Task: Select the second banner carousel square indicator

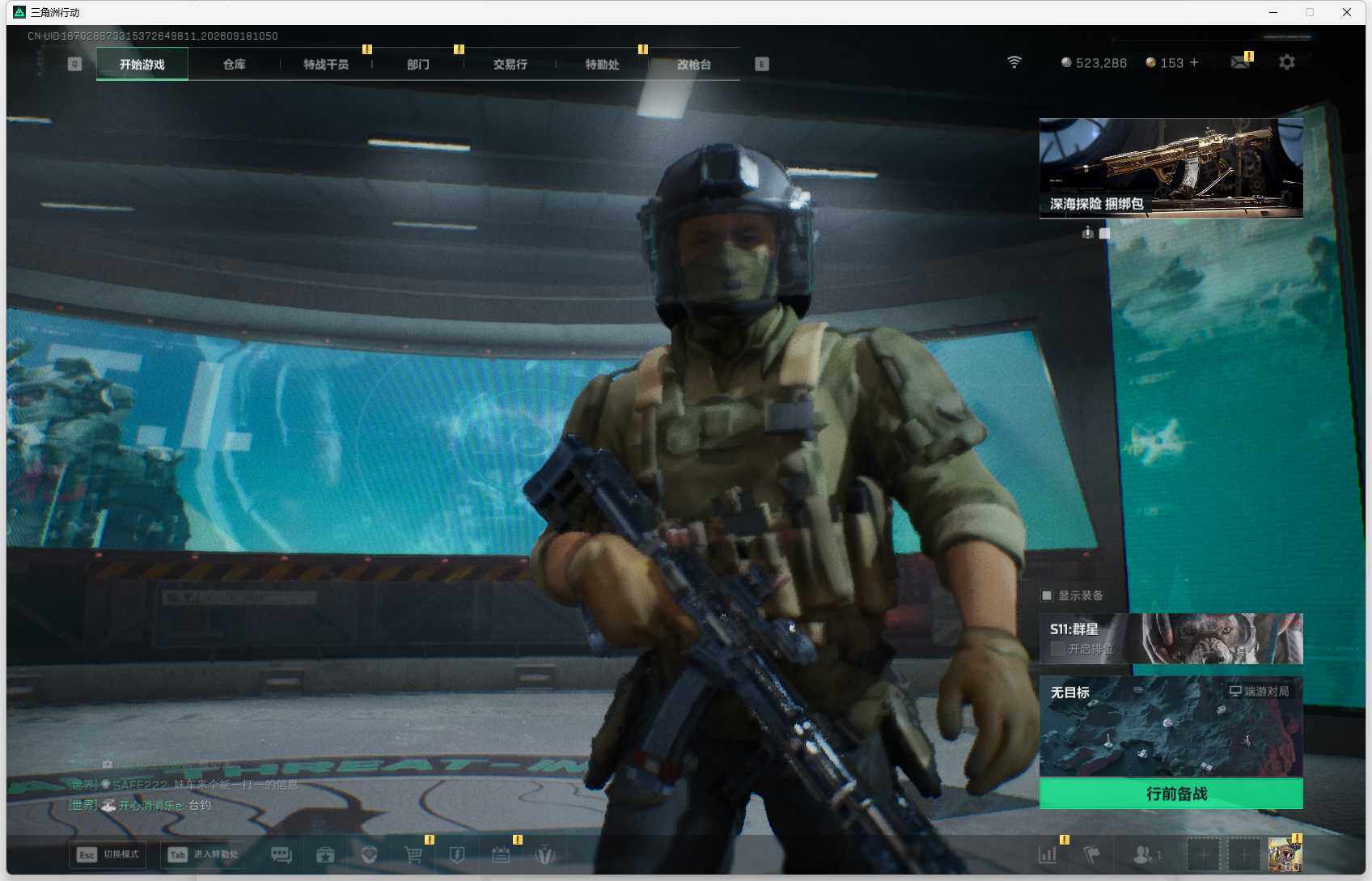Action: click(x=1105, y=233)
